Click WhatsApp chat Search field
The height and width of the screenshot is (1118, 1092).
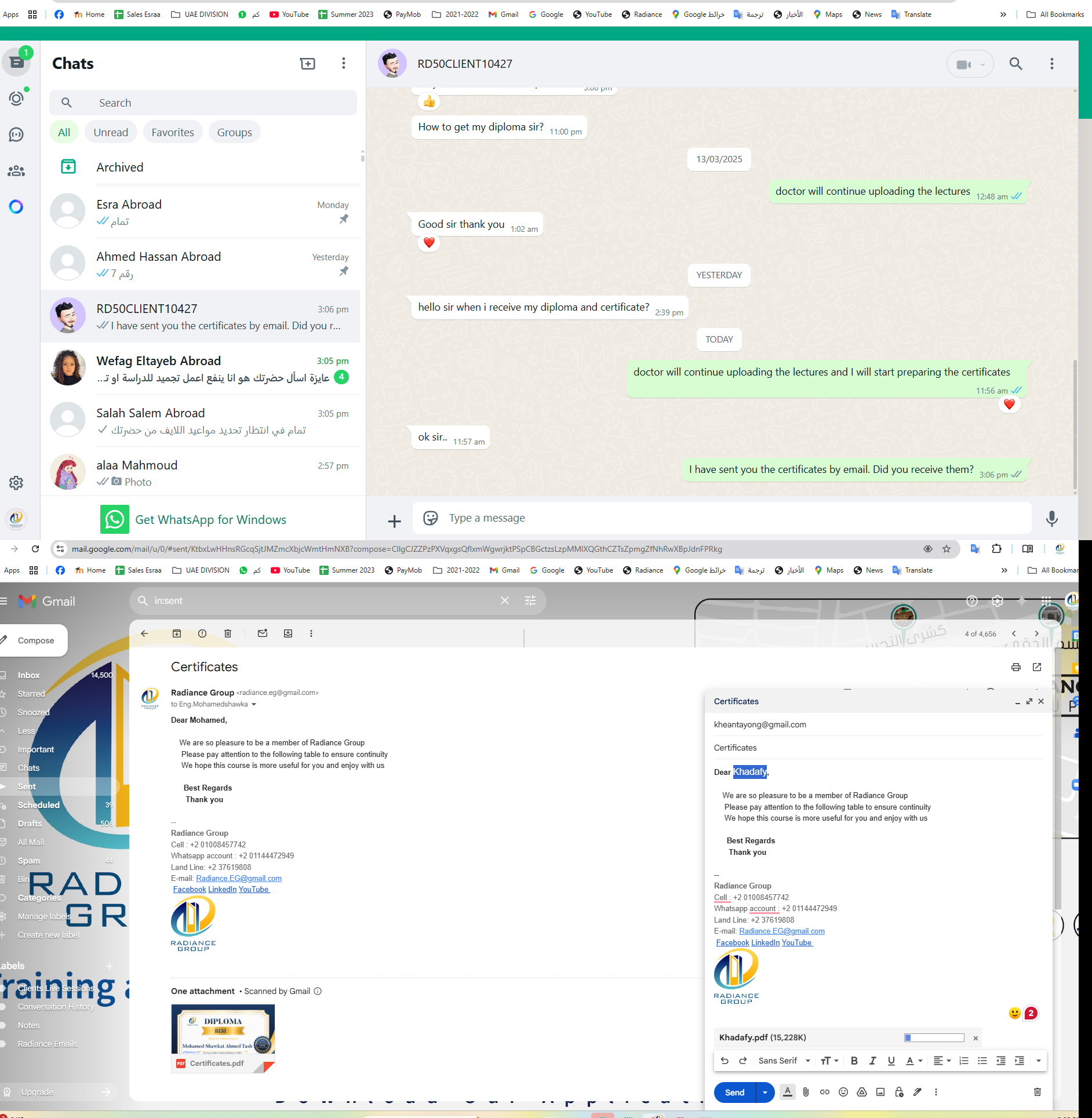(x=203, y=103)
